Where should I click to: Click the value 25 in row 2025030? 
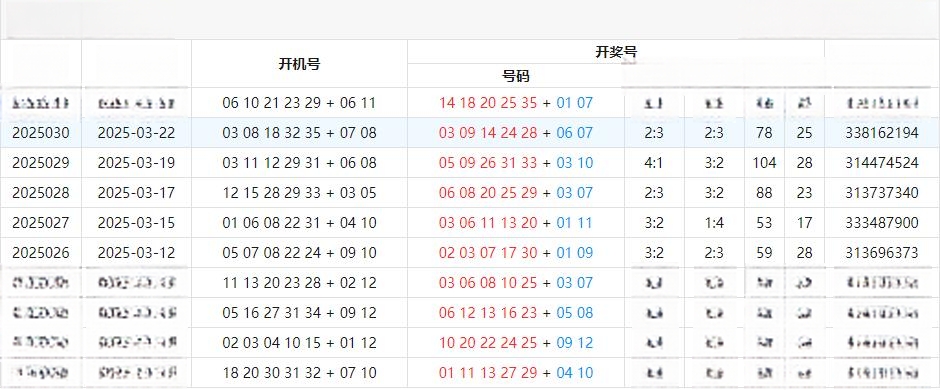tap(805, 133)
